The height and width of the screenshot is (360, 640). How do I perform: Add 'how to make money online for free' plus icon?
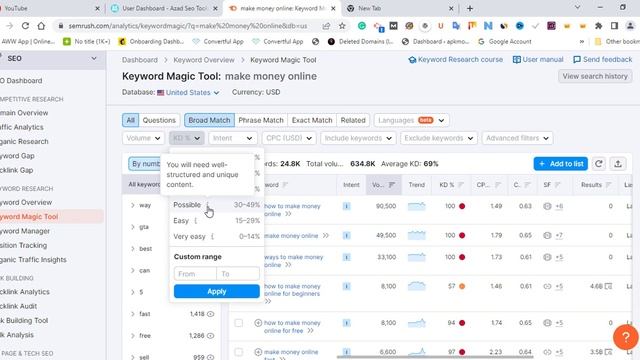pyautogui.click(x=258, y=323)
